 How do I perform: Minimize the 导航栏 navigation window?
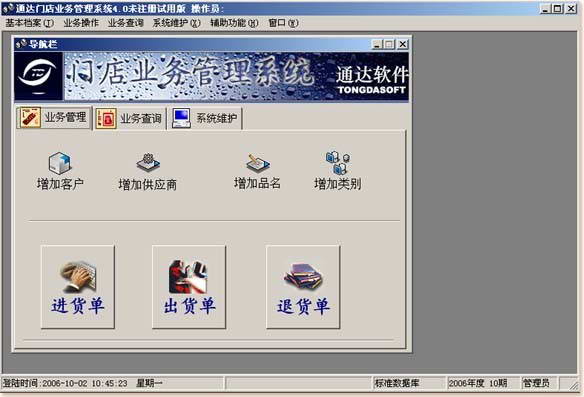click(x=377, y=44)
